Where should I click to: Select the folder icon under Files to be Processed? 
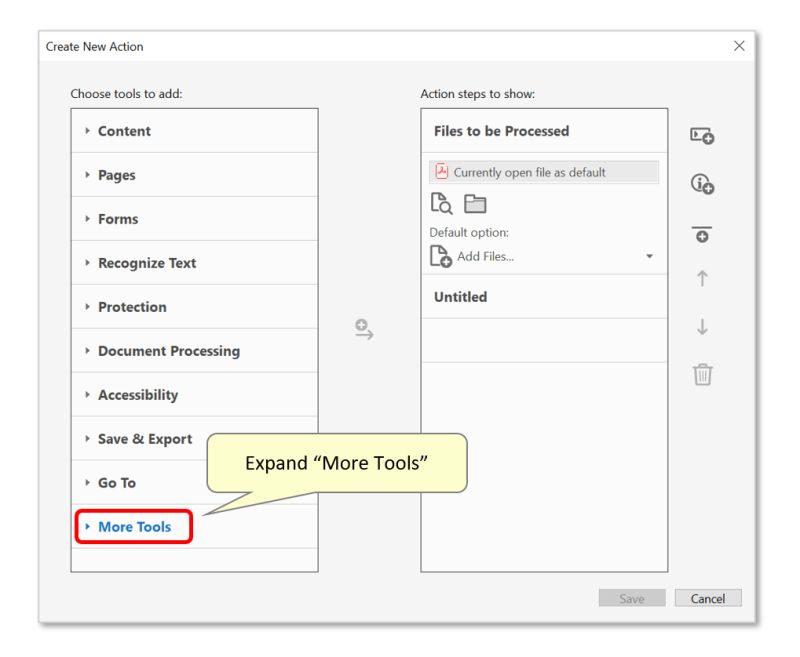click(475, 203)
